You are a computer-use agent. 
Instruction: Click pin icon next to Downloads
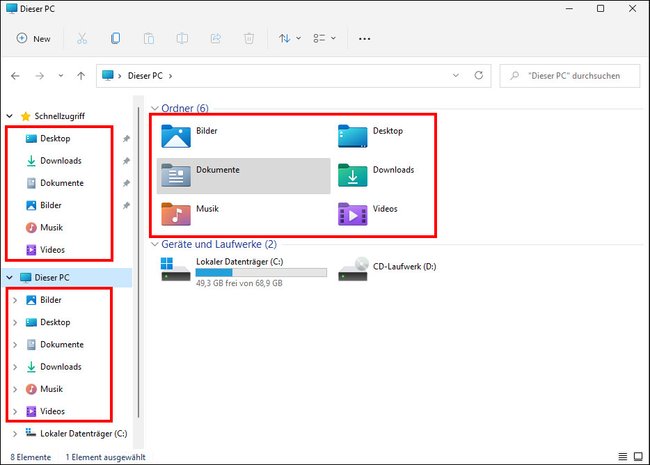pos(126,161)
